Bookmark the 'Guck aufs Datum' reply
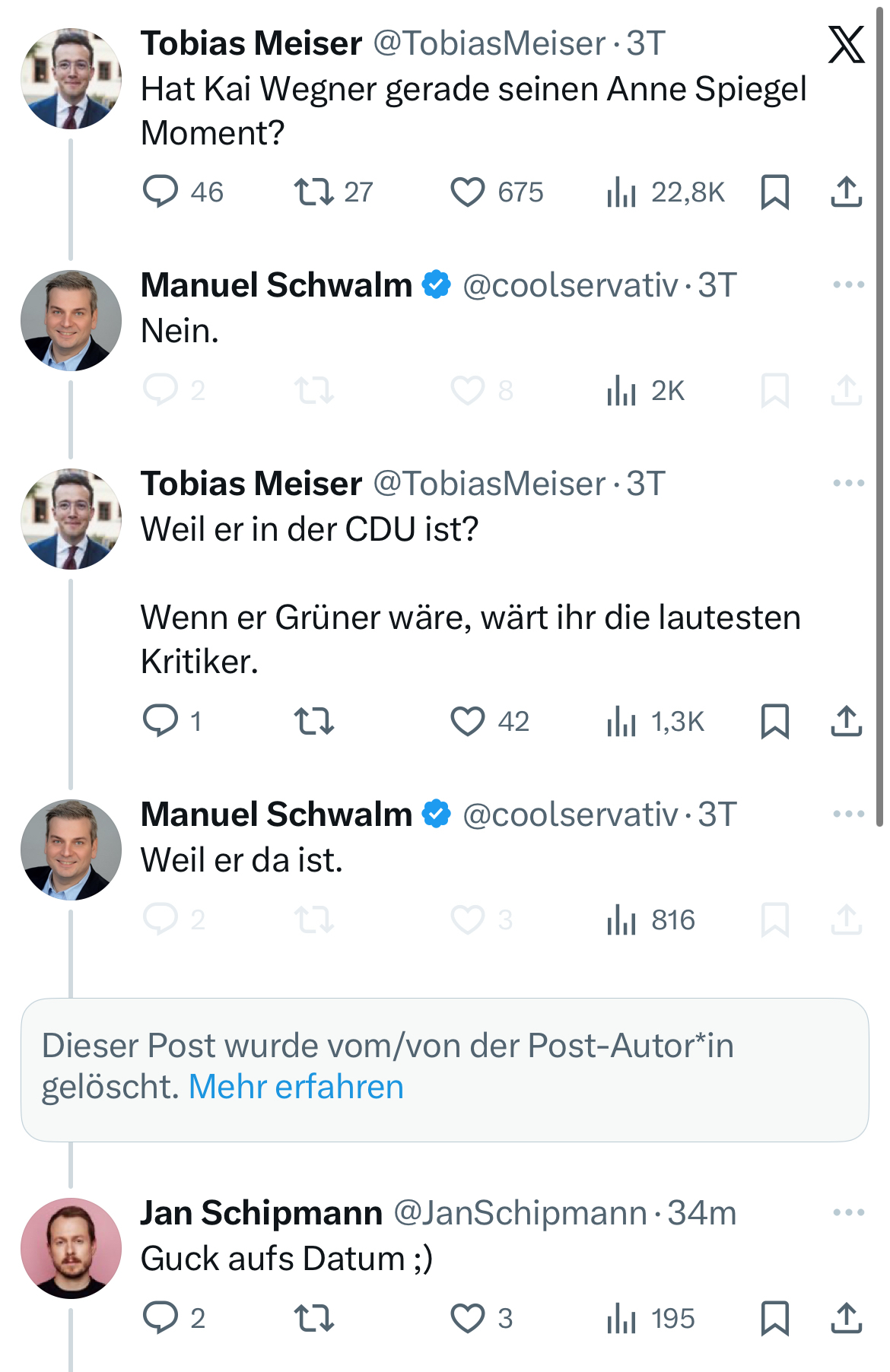890x1372 pixels. click(x=774, y=1318)
